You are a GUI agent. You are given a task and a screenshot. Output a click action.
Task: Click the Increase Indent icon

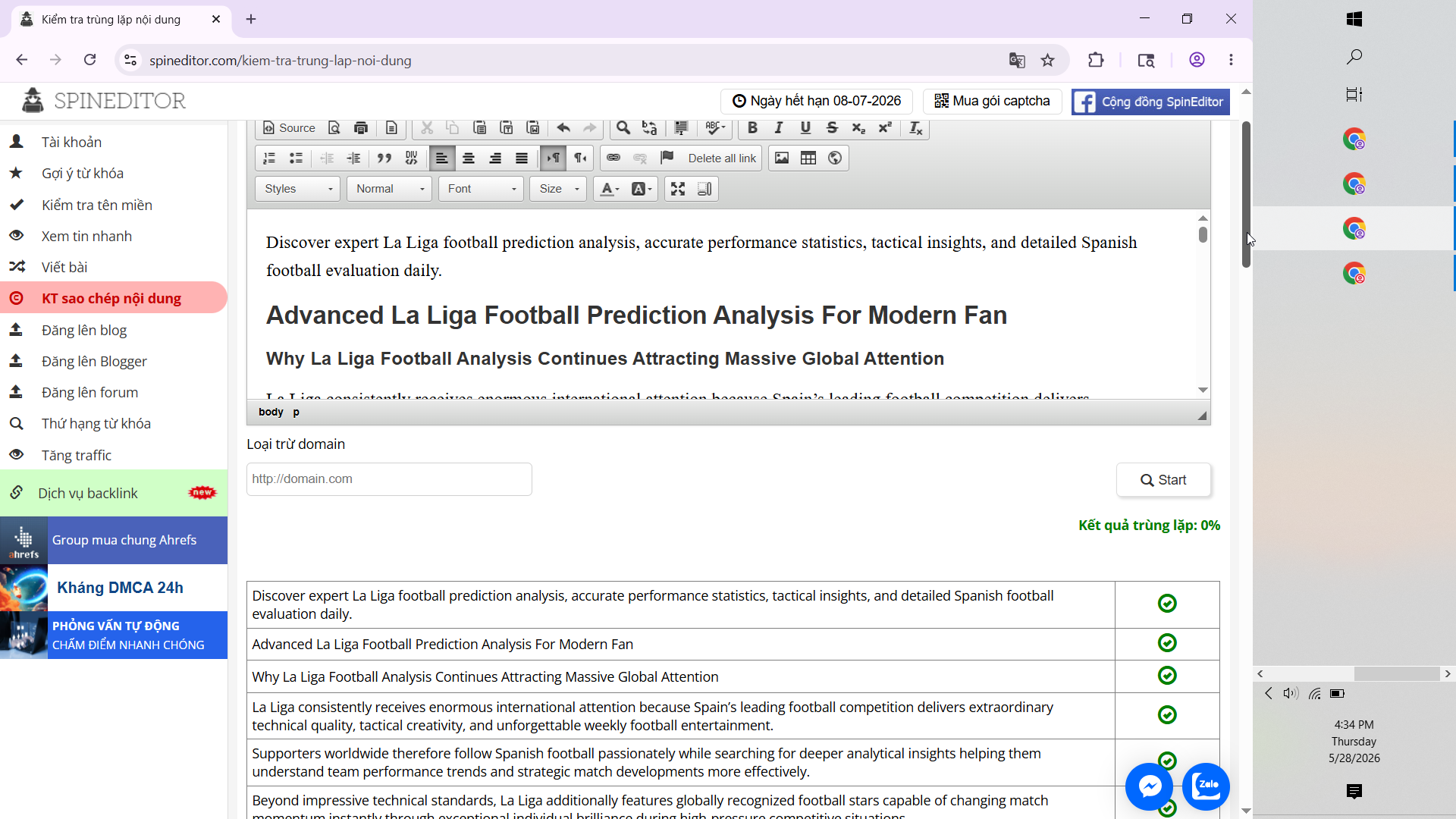pos(353,158)
